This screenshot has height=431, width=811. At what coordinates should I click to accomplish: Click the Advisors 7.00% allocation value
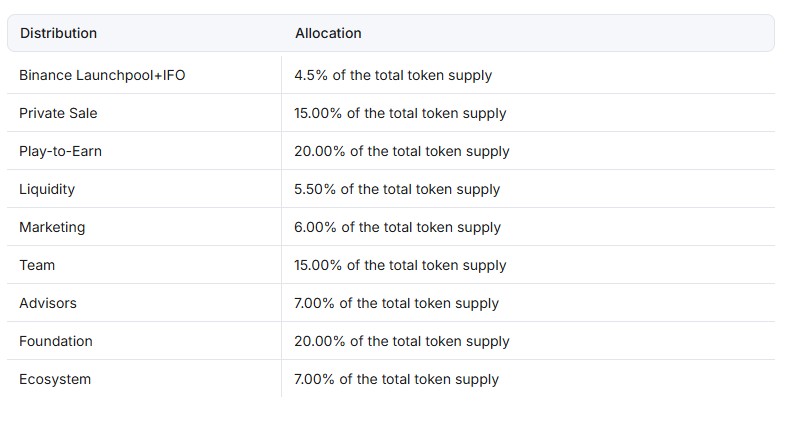coord(396,303)
